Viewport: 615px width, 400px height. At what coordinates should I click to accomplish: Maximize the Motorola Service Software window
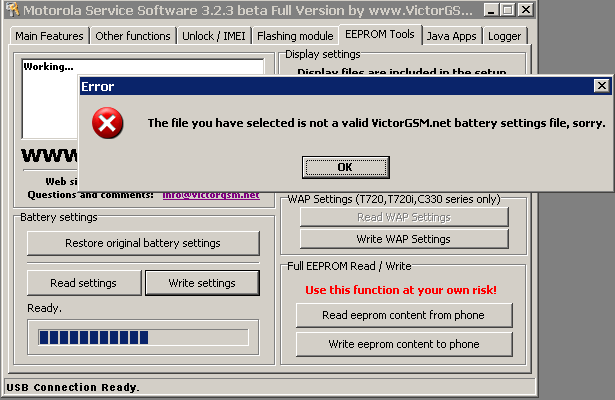(x=508, y=9)
